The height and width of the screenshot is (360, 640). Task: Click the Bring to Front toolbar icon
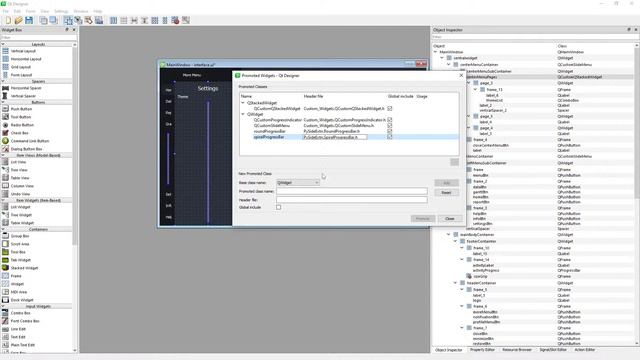click(x=53, y=20)
